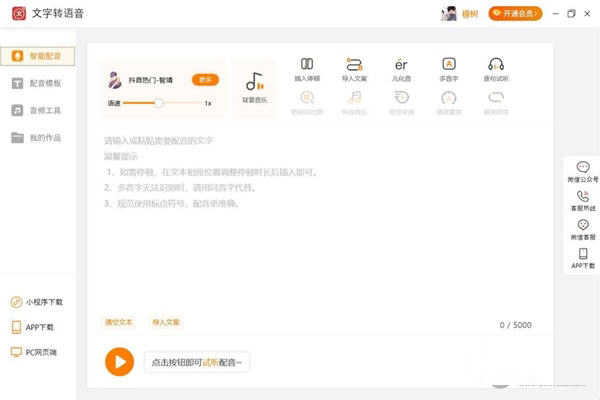Click the 多音字 letter-A icon
This screenshot has height=400, width=600.
449,64
